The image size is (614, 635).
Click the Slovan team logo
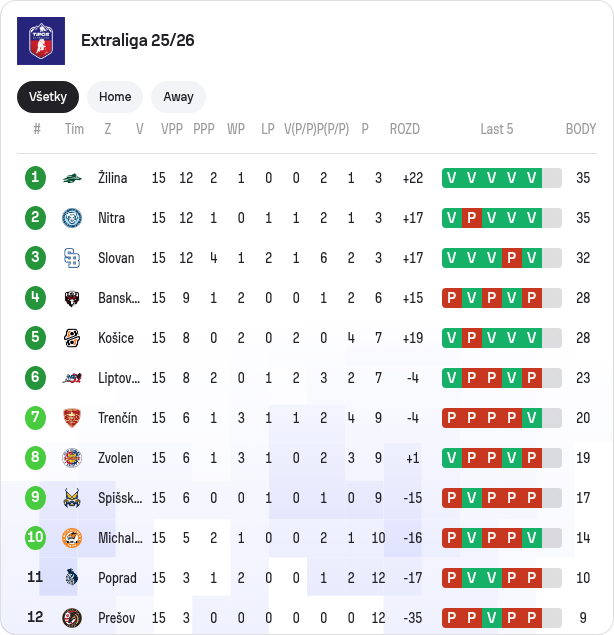71,258
